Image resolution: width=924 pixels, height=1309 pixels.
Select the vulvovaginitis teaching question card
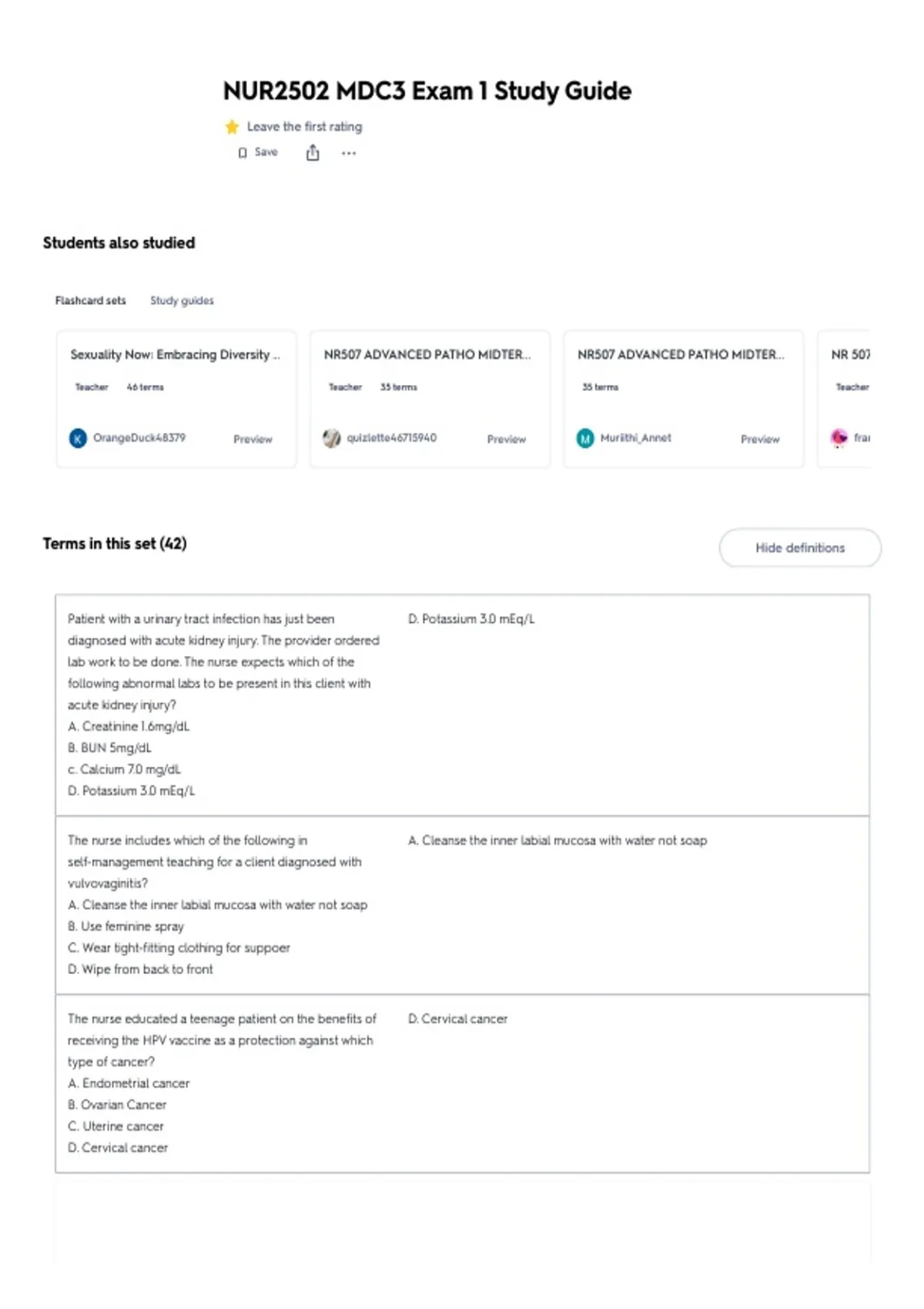[x=462, y=905]
